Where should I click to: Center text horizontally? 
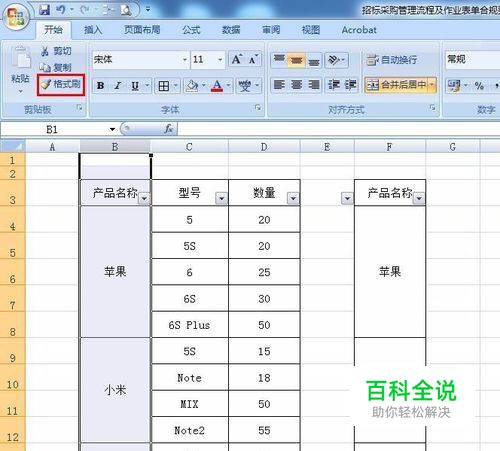click(x=296, y=85)
